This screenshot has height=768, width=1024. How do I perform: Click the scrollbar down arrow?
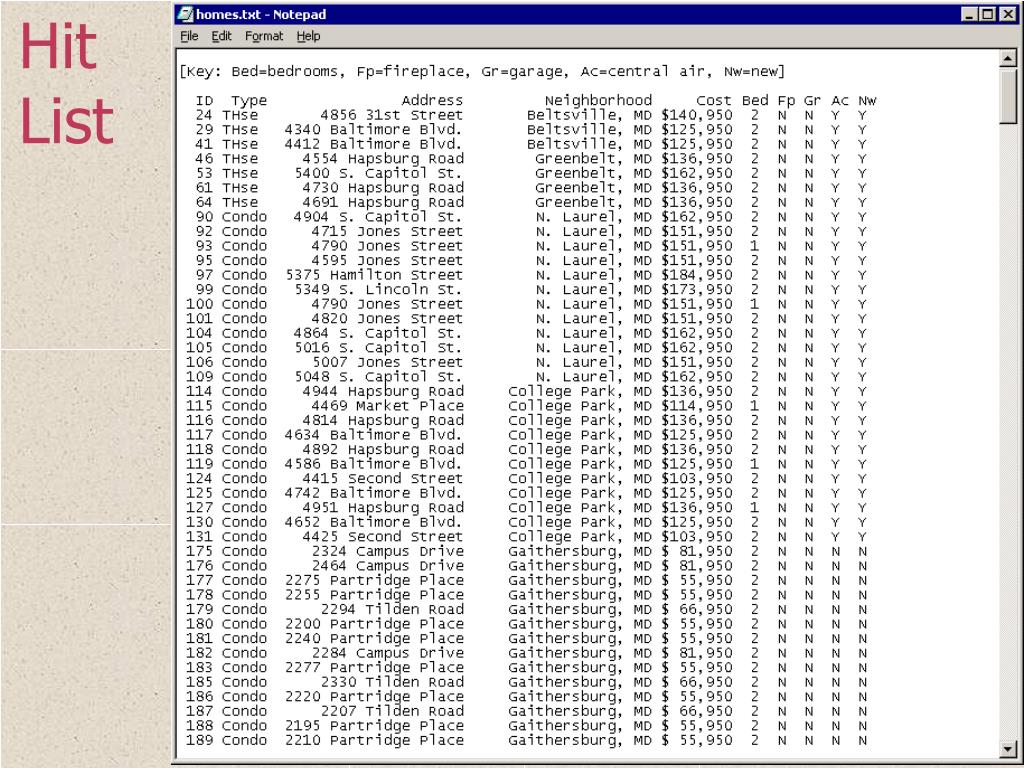pos(1008,748)
